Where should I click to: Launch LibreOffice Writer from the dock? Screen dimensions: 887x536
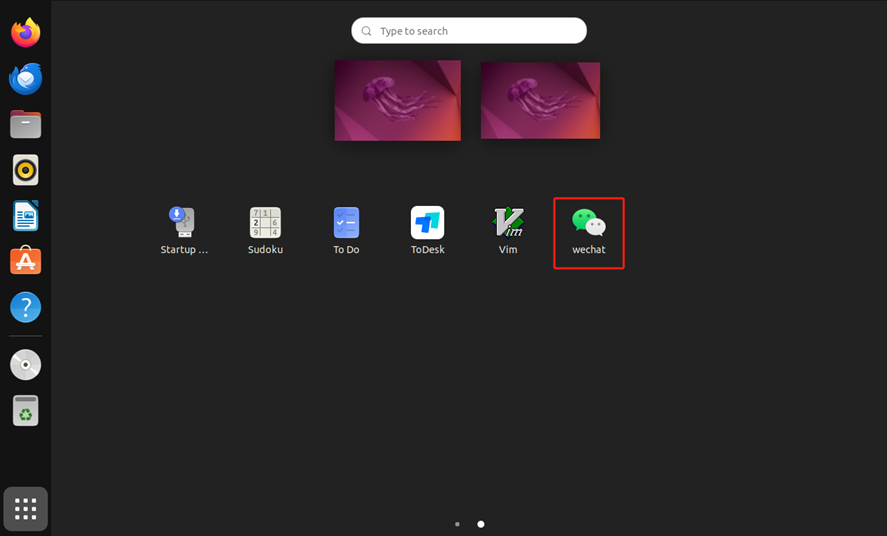point(25,215)
